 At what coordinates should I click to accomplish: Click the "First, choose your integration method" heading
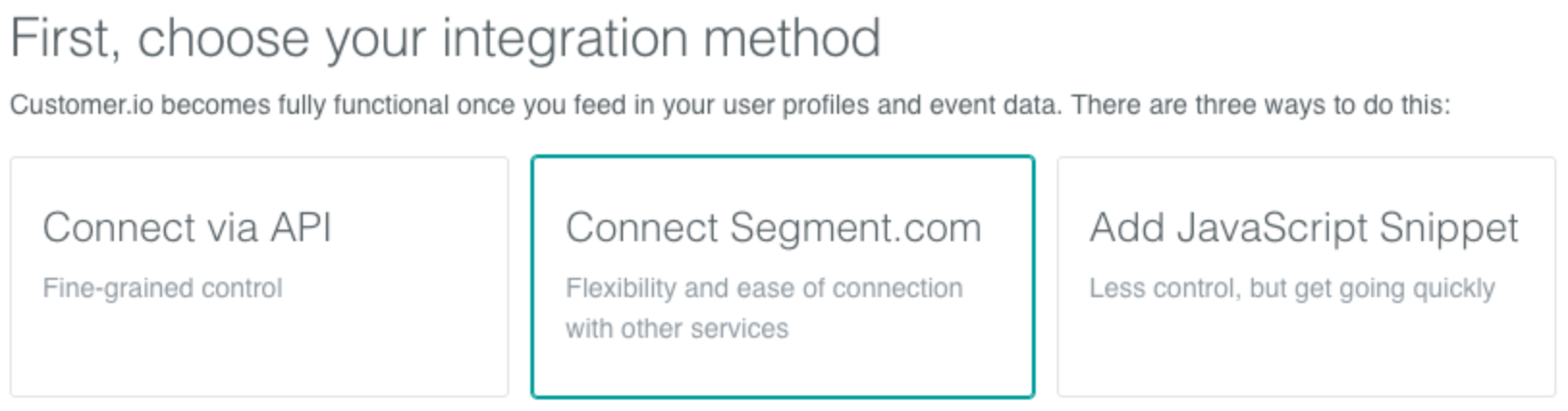coord(446,39)
